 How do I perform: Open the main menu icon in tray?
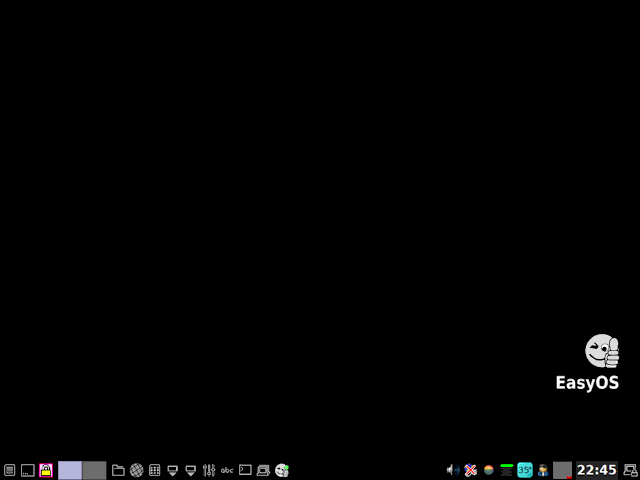[x=9, y=470]
